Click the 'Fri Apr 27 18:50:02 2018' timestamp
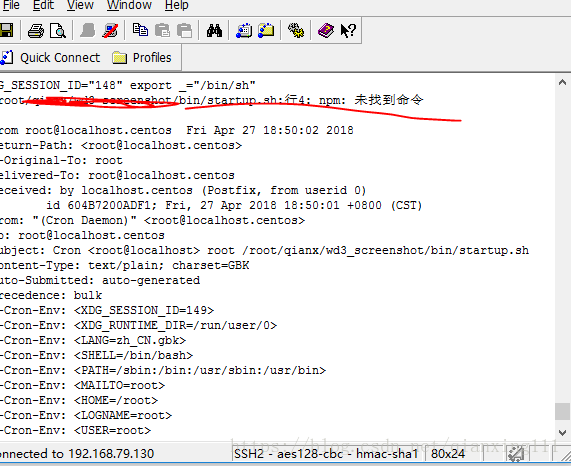The image size is (571, 466). [x=270, y=130]
